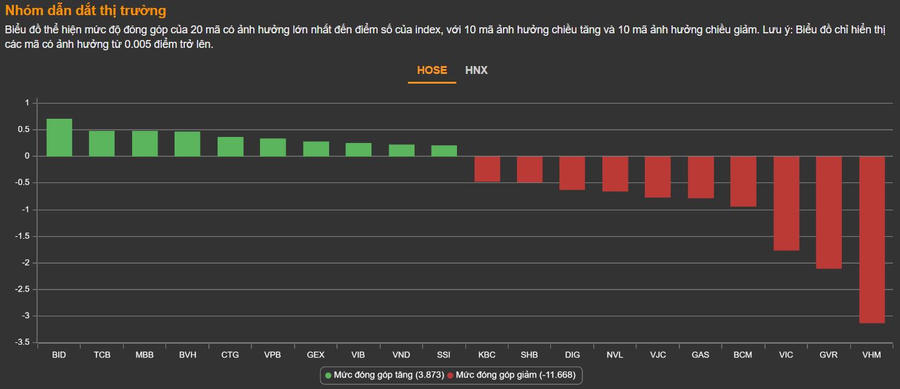The image size is (900, 389).
Task: Click the red legend dot for decreases
Action: pos(451,375)
